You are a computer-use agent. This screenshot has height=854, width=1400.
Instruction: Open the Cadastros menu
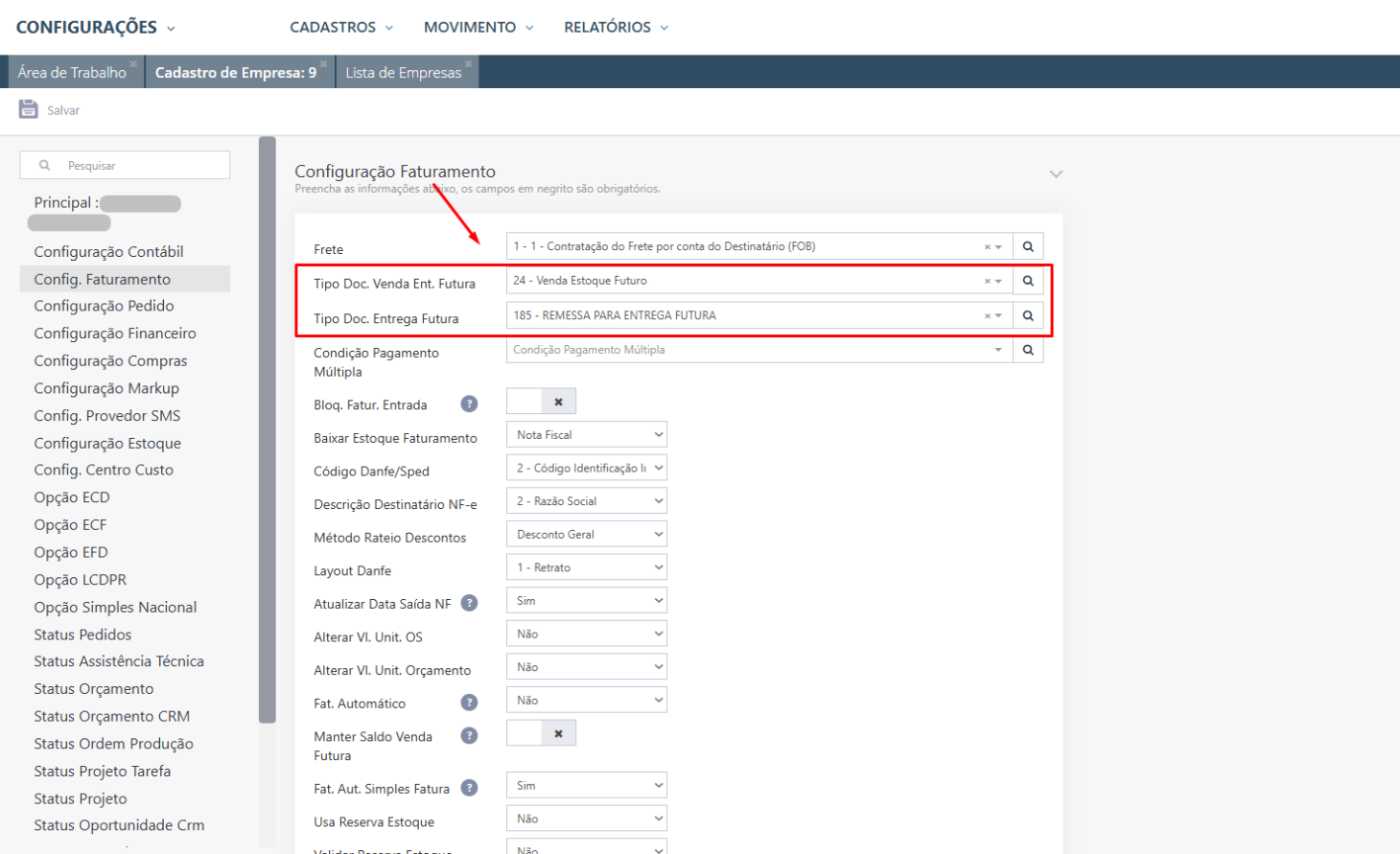pos(341,27)
